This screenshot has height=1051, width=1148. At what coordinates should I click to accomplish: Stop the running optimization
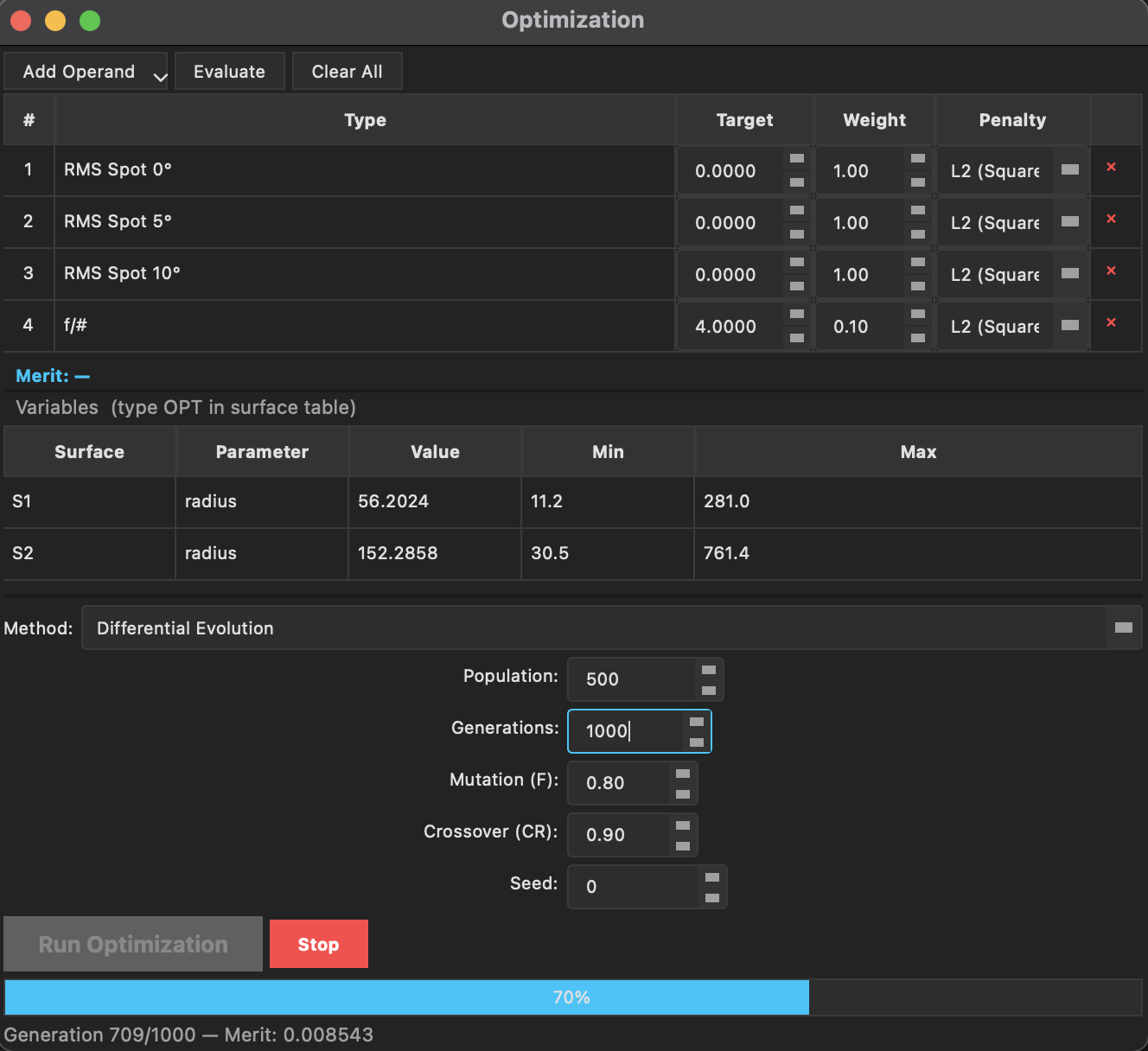point(318,943)
